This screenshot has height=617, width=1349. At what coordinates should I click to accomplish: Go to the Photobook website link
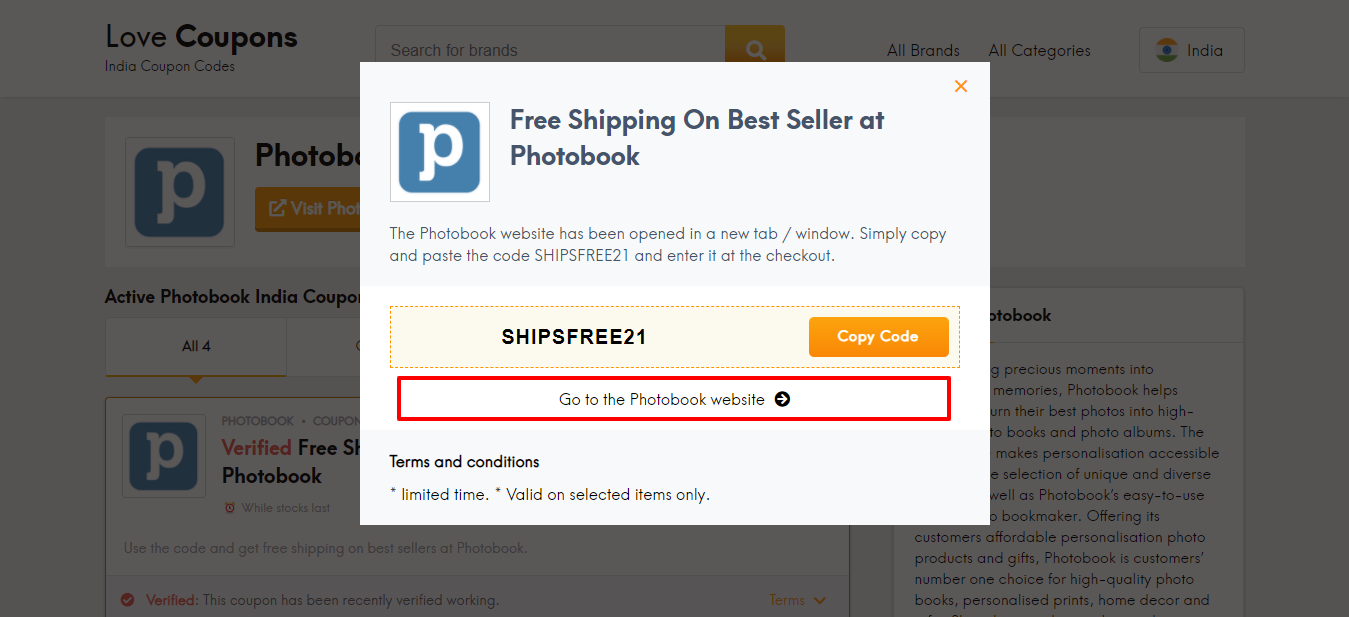coord(674,399)
